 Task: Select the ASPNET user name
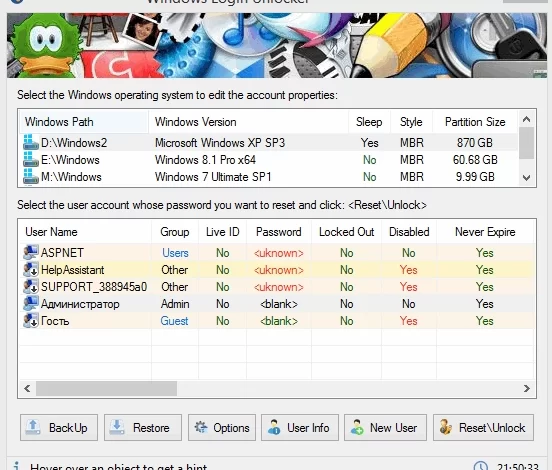pyautogui.click(x=62, y=252)
